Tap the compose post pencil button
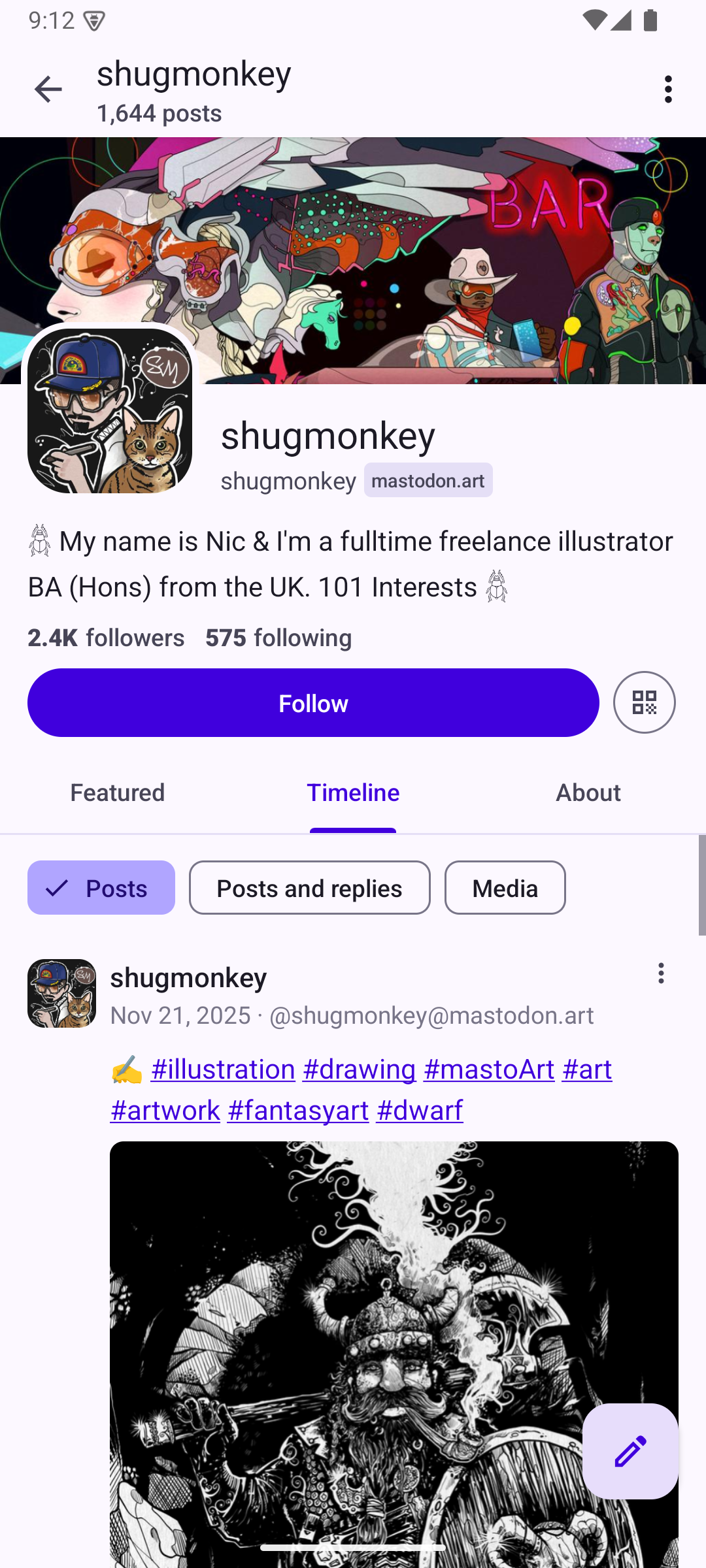Screen dimensions: 706x1568 630,1451
